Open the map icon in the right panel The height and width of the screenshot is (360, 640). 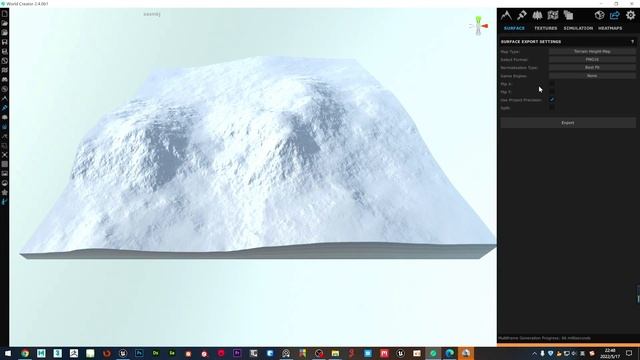(553, 16)
